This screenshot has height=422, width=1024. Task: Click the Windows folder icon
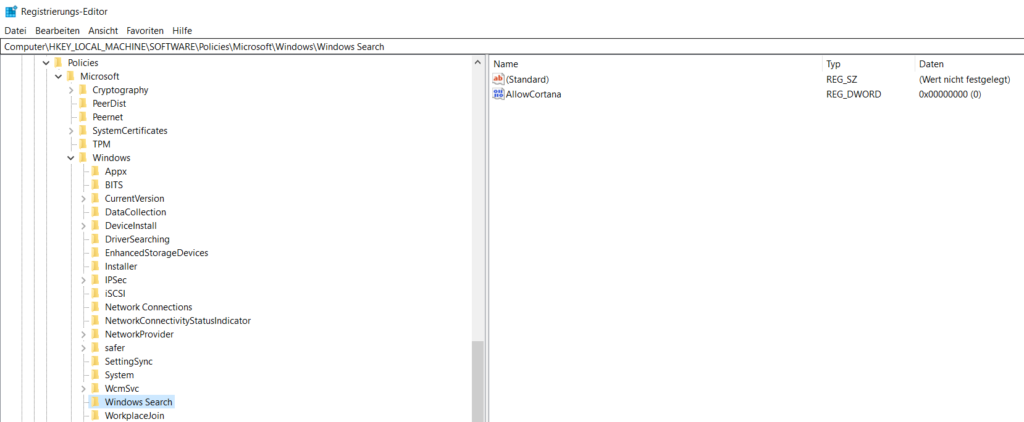point(82,158)
